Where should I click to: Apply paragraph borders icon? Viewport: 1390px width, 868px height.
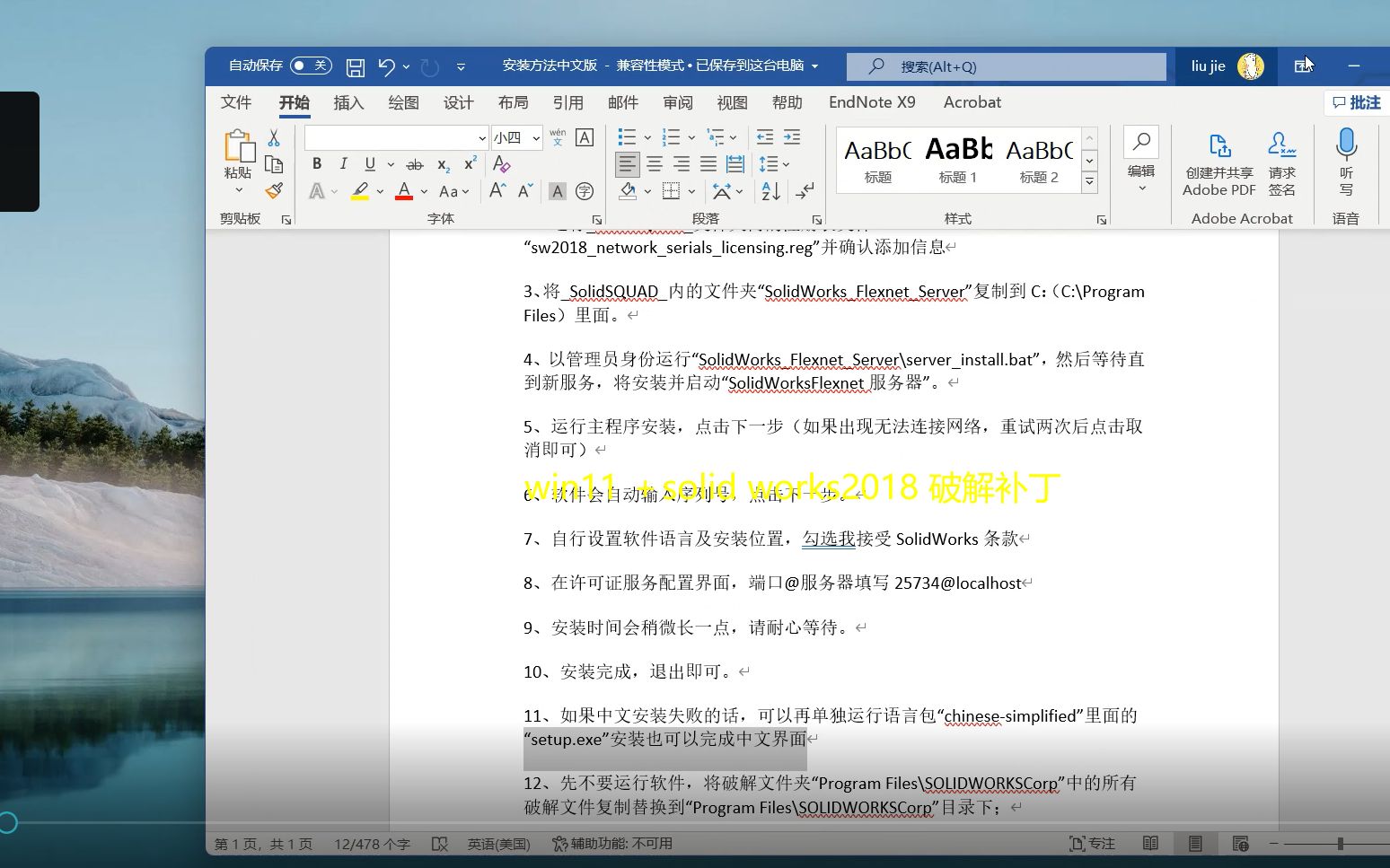click(x=671, y=191)
